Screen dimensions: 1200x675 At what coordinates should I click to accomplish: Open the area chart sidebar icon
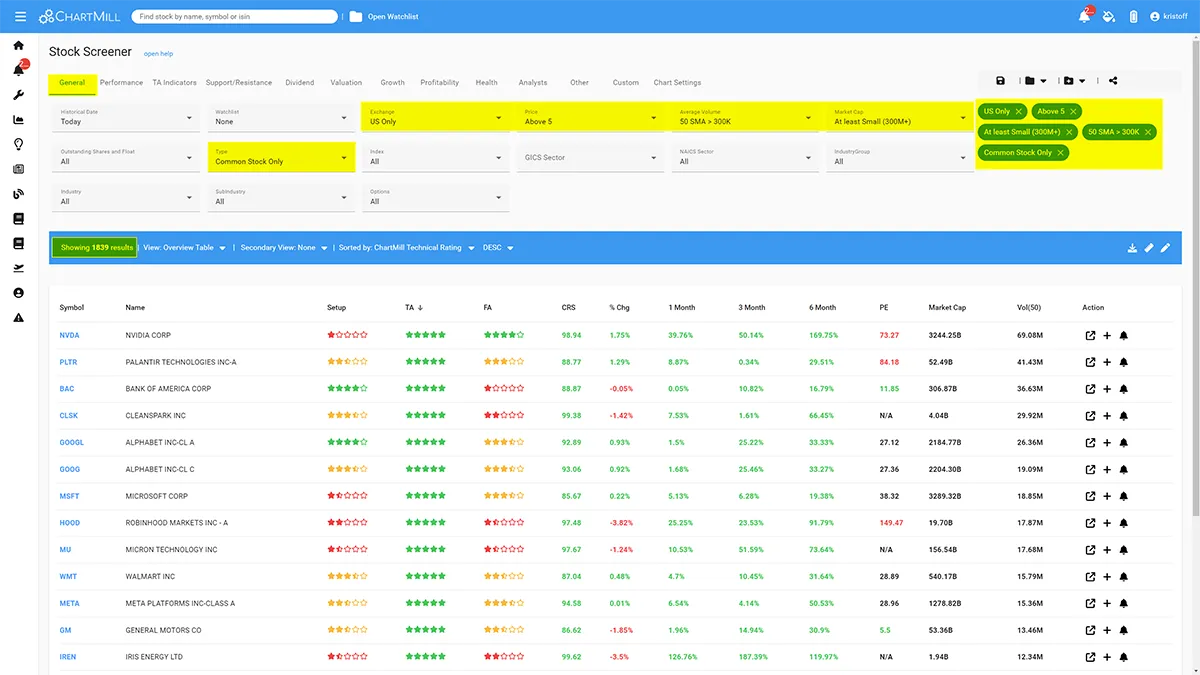(x=19, y=120)
